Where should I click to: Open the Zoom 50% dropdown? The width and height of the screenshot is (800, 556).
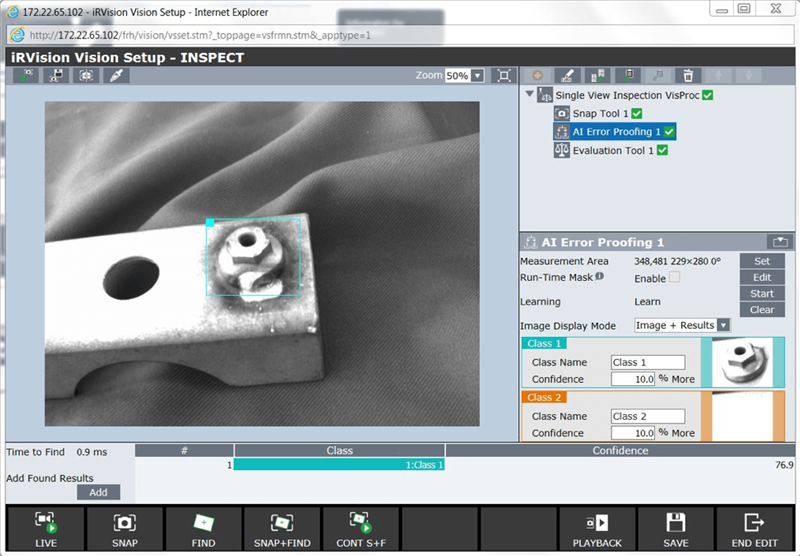pos(477,76)
